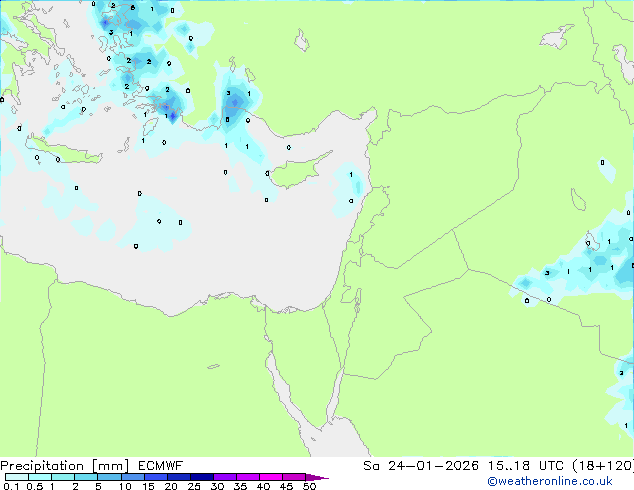Viewport: 634px width, 490px height.
Task: Click the island of Crete on map
Action: pyautogui.click(x=64, y=150)
